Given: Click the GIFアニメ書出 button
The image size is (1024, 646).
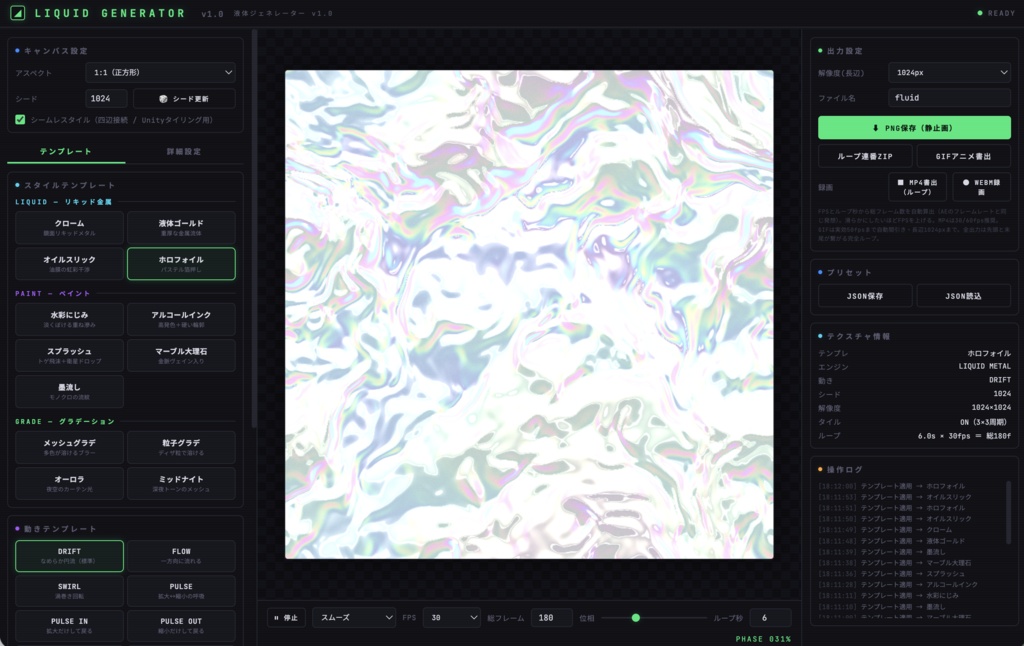Looking at the screenshot, I should (963, 157).
